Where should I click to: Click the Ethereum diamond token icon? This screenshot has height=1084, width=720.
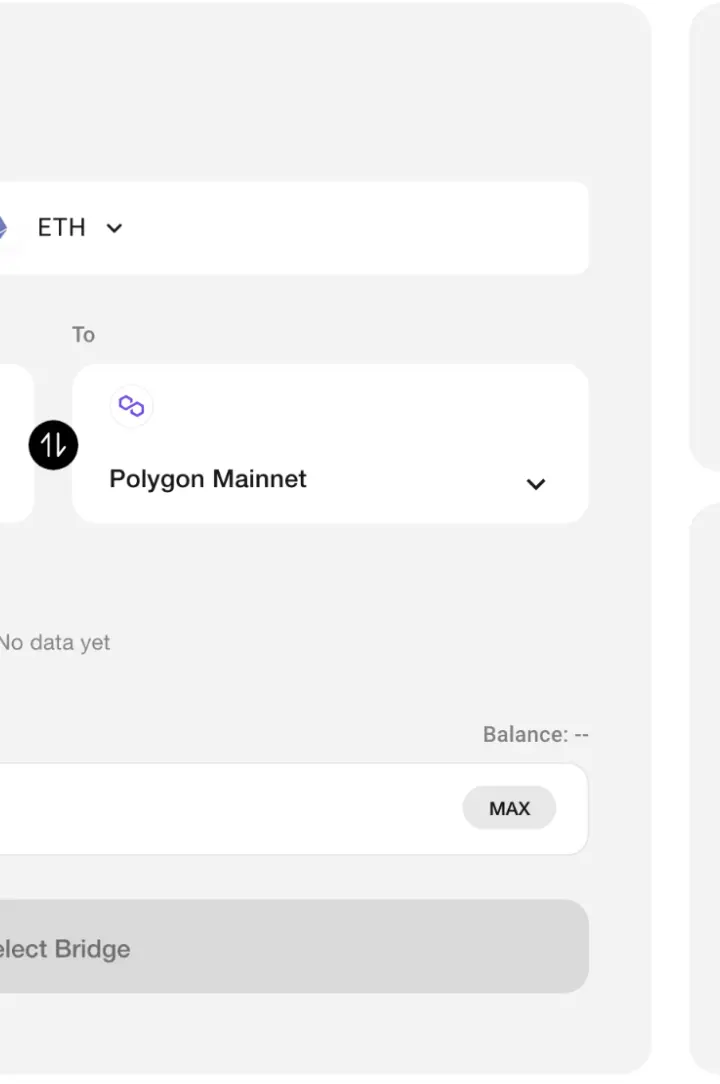(2, 228)
